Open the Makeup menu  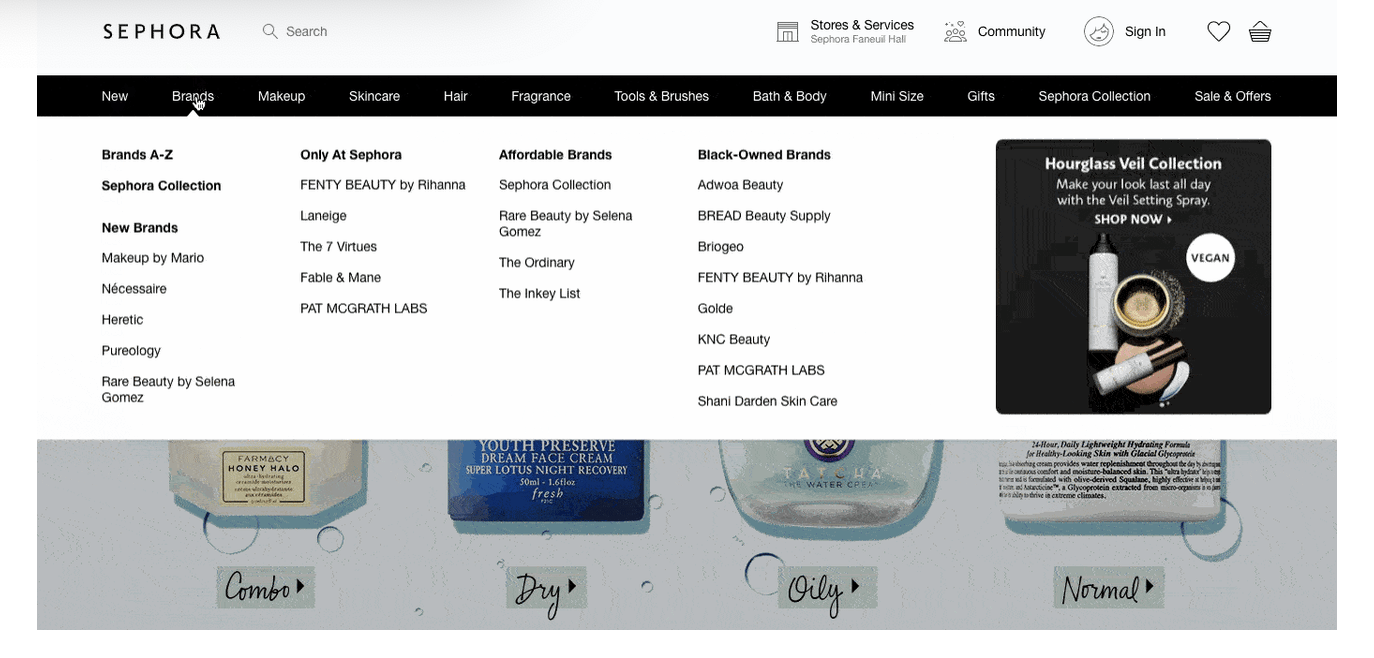(281, 96)
